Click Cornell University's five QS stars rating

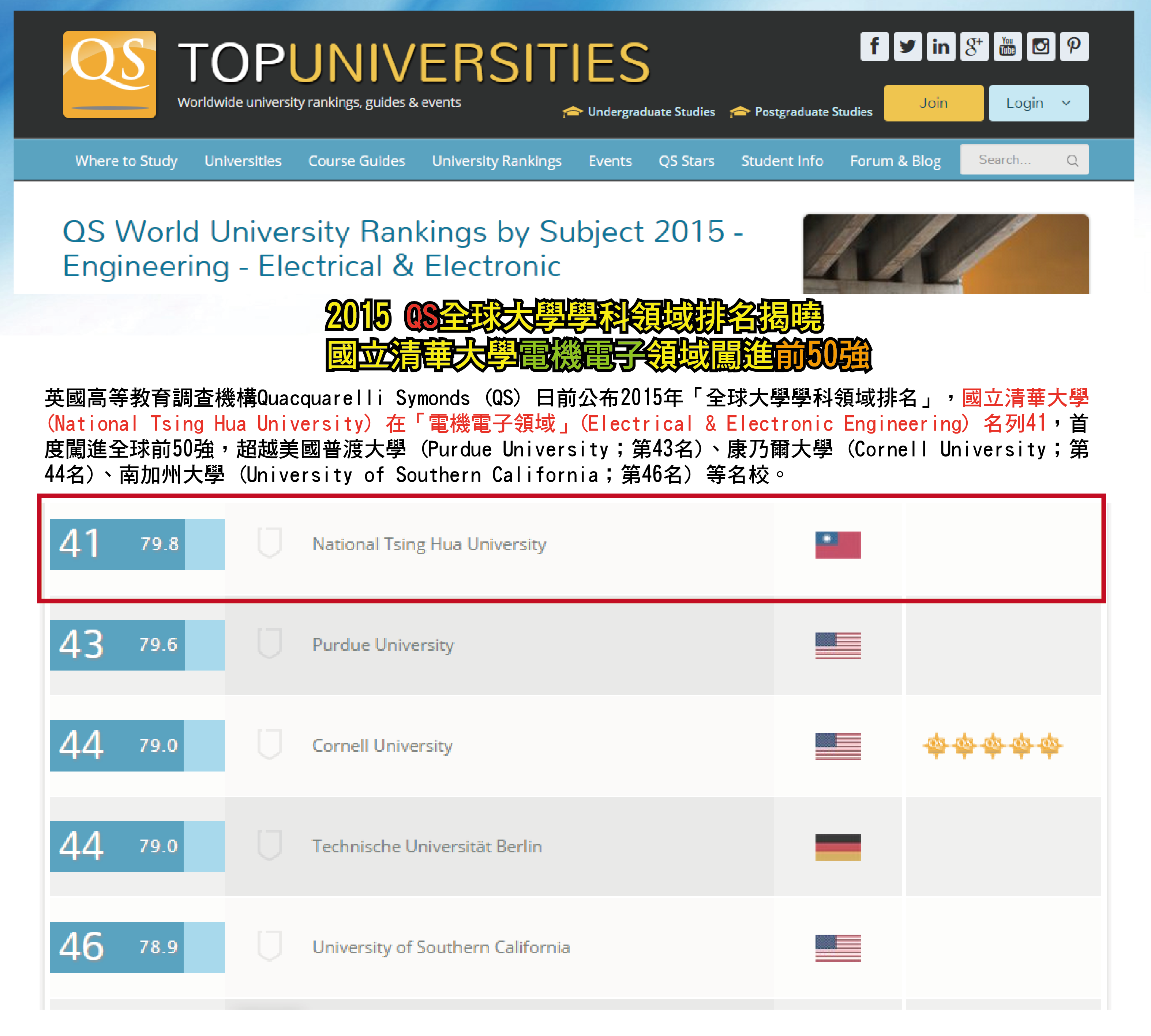coord(993,745)
